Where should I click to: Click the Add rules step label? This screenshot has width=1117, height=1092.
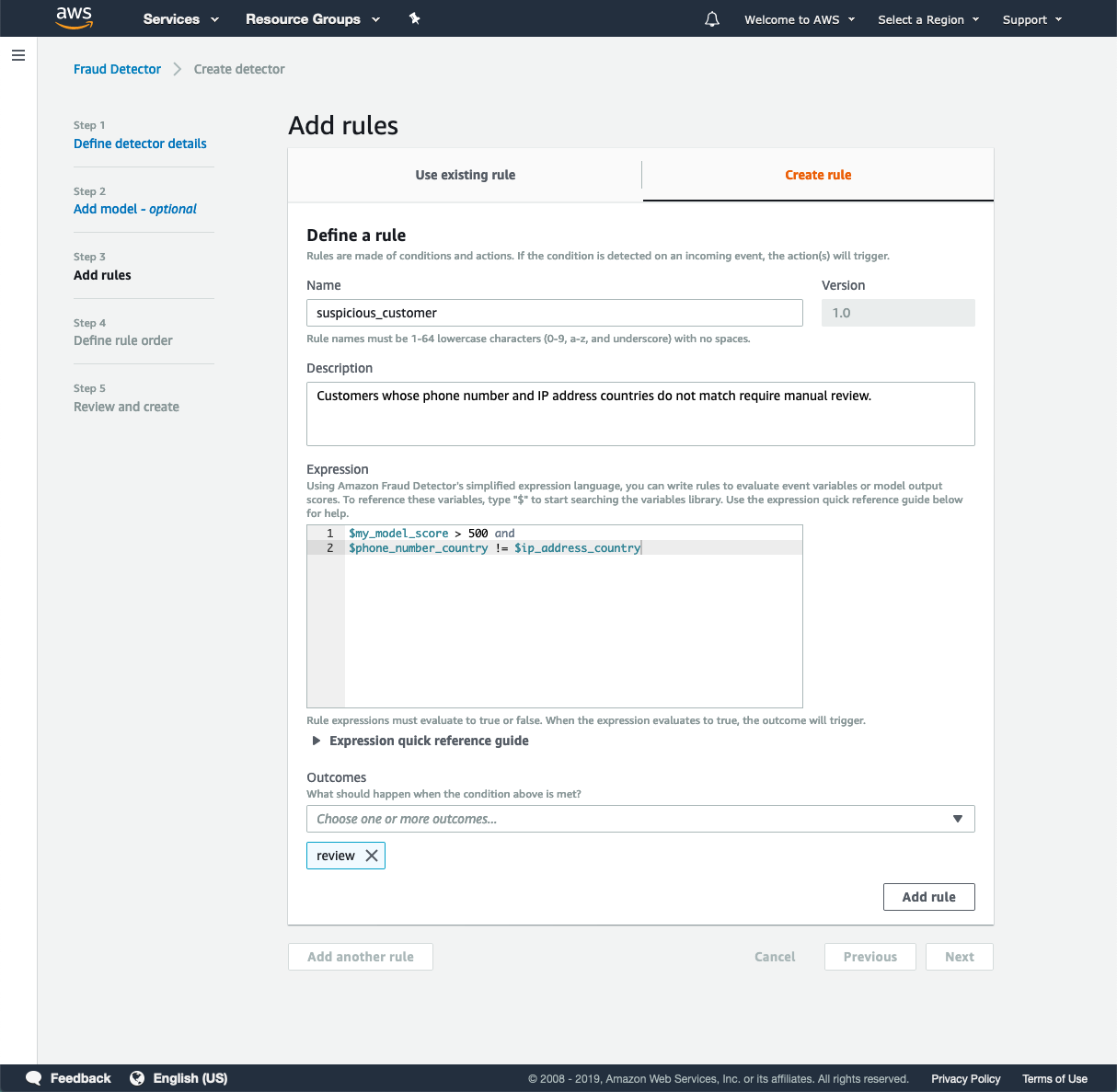click(102, 275)
